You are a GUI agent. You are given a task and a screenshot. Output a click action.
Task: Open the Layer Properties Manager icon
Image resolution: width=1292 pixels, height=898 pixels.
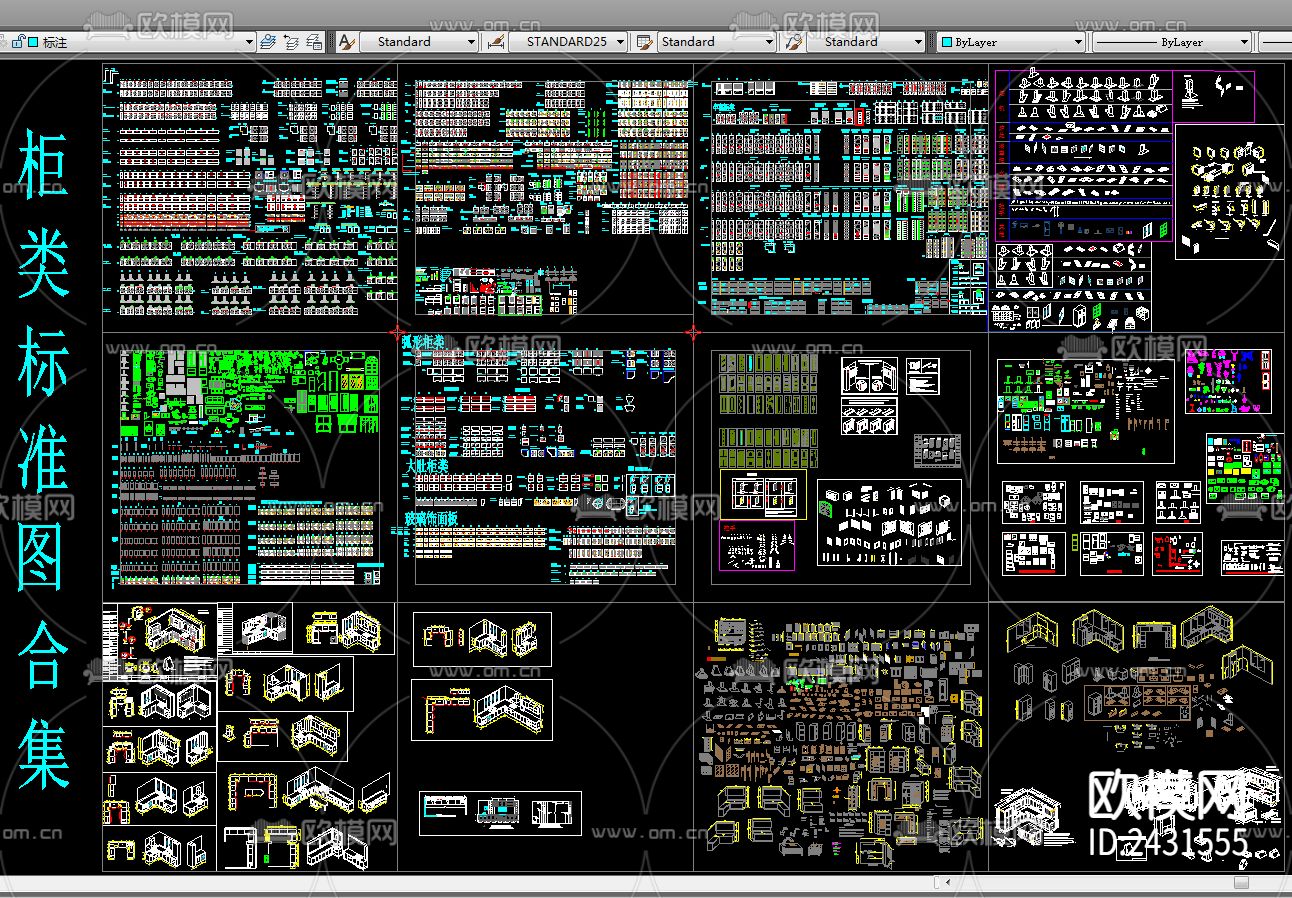[268, 42]
